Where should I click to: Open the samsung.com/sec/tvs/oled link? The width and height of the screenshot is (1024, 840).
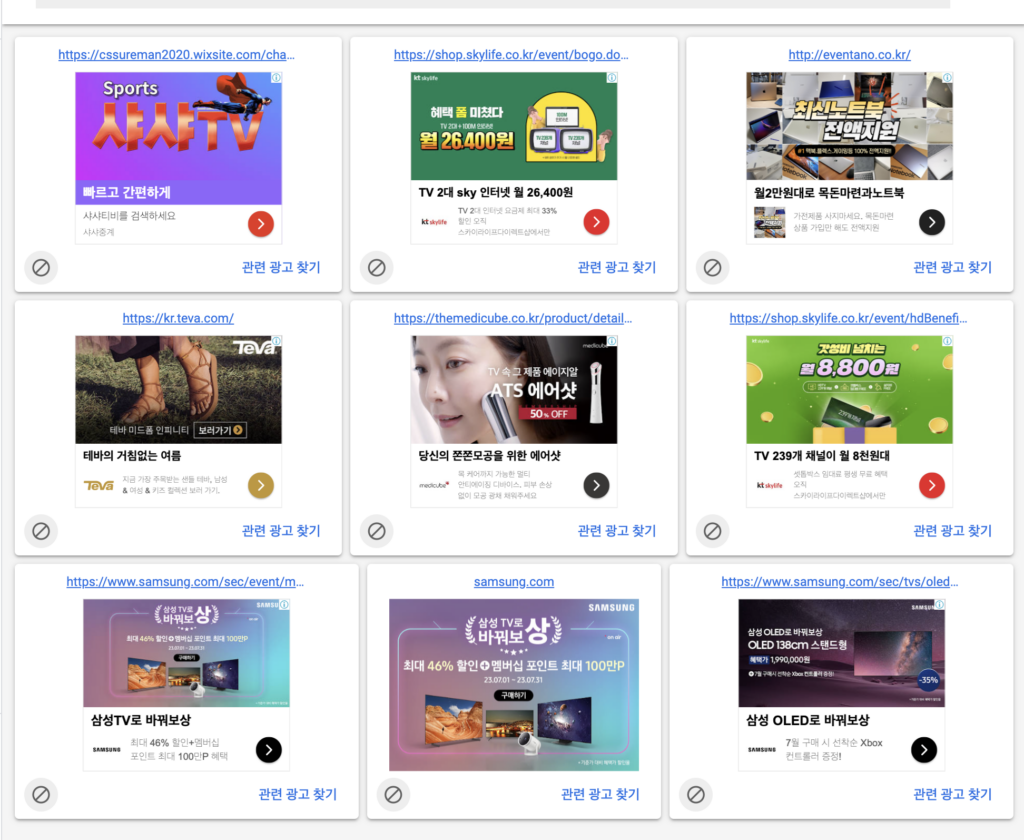(840, 581)
